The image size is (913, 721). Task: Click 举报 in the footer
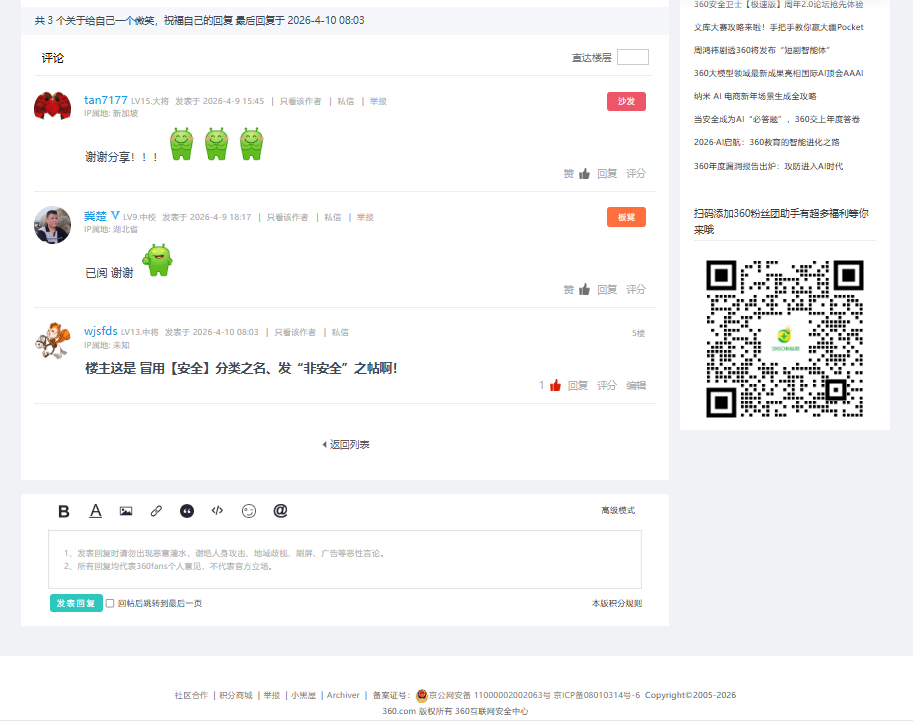click(272, 695)
